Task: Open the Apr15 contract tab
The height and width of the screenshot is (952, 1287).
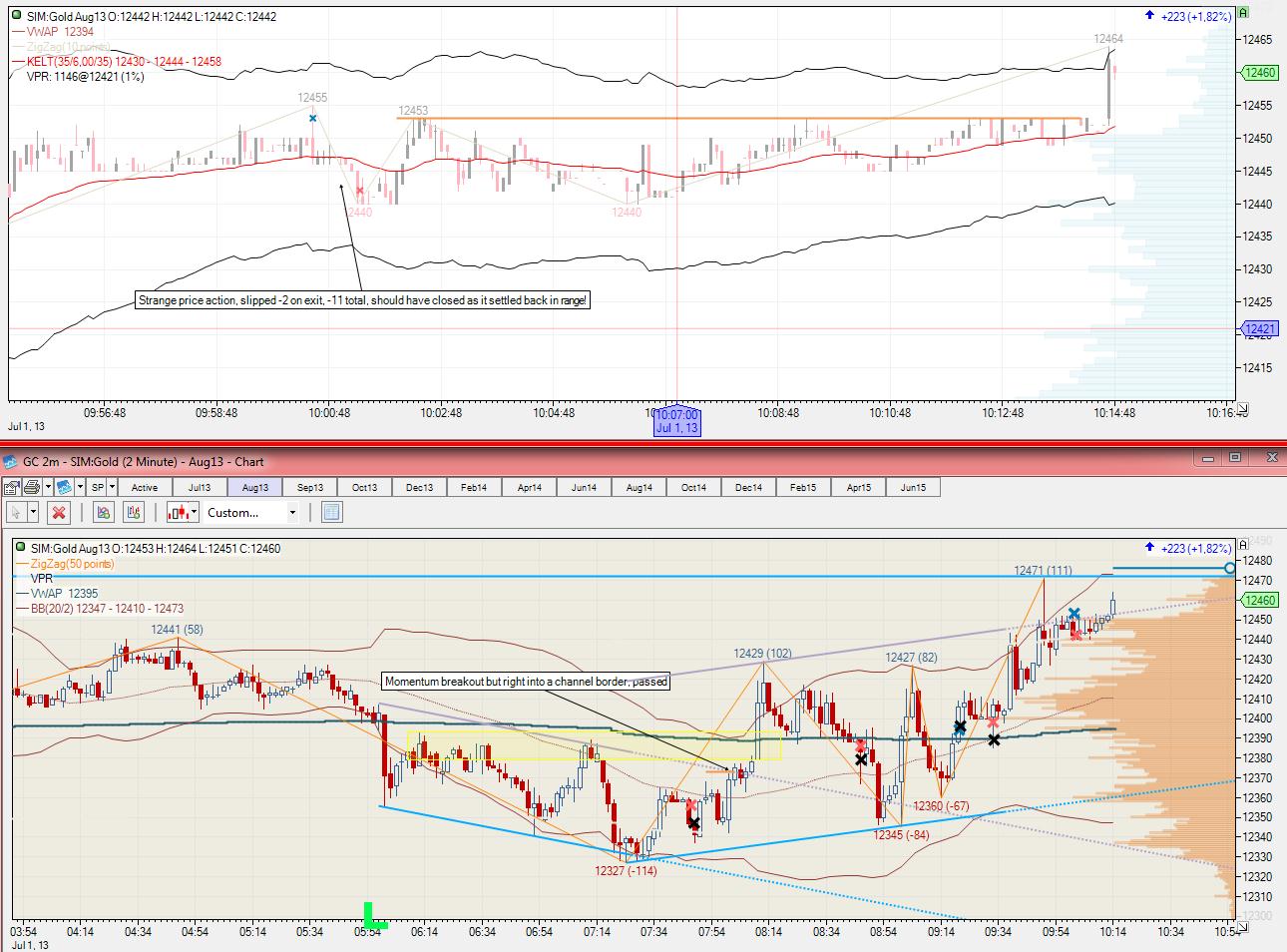Action: (858, 487)
